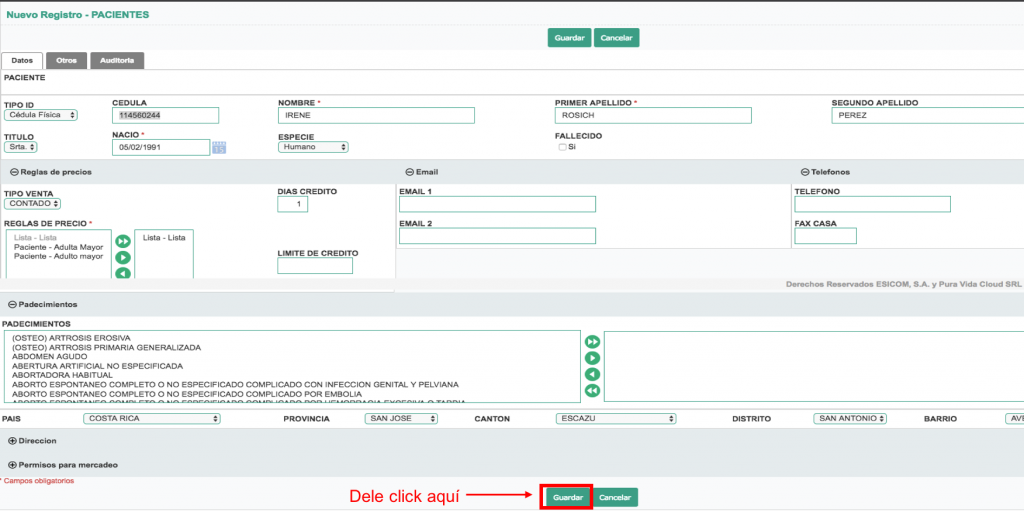Collapse the Reglas de precios section
This screenshot has height=516, width=1024.
14,172
